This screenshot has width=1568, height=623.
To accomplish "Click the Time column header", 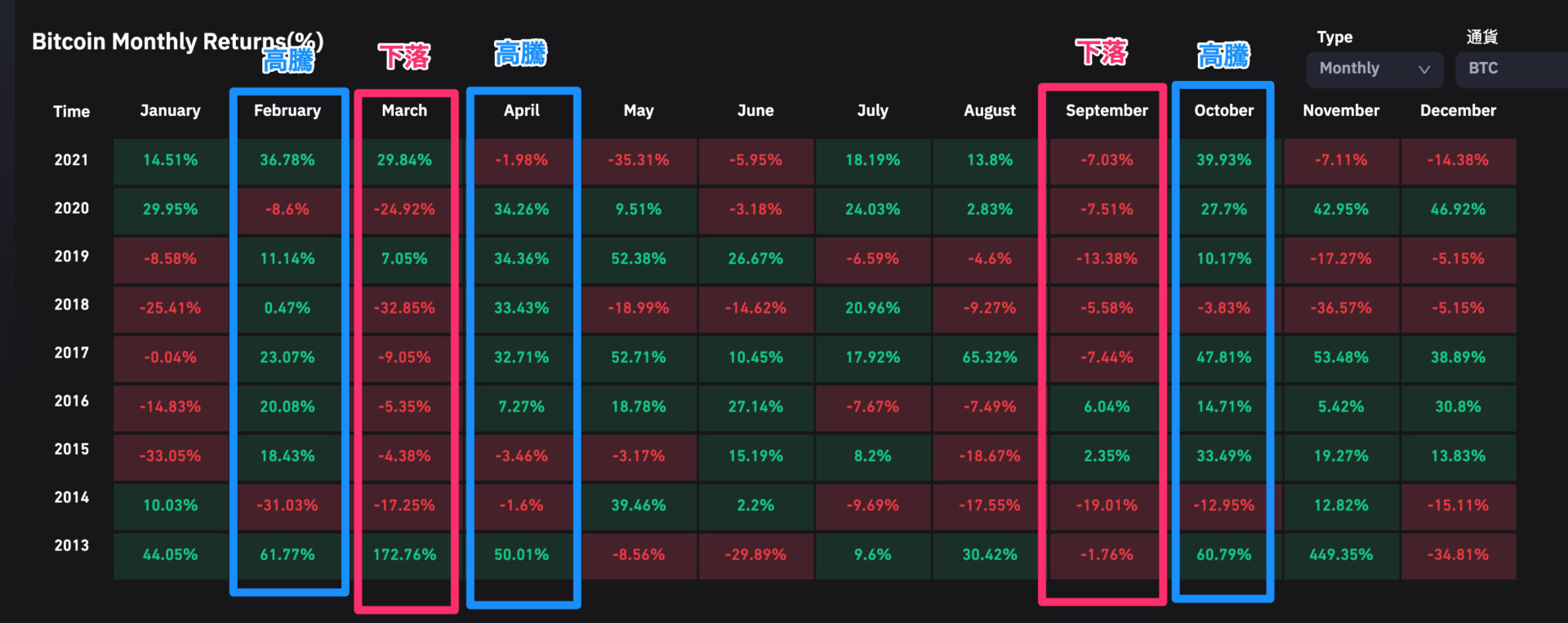I will pos(72,112).
